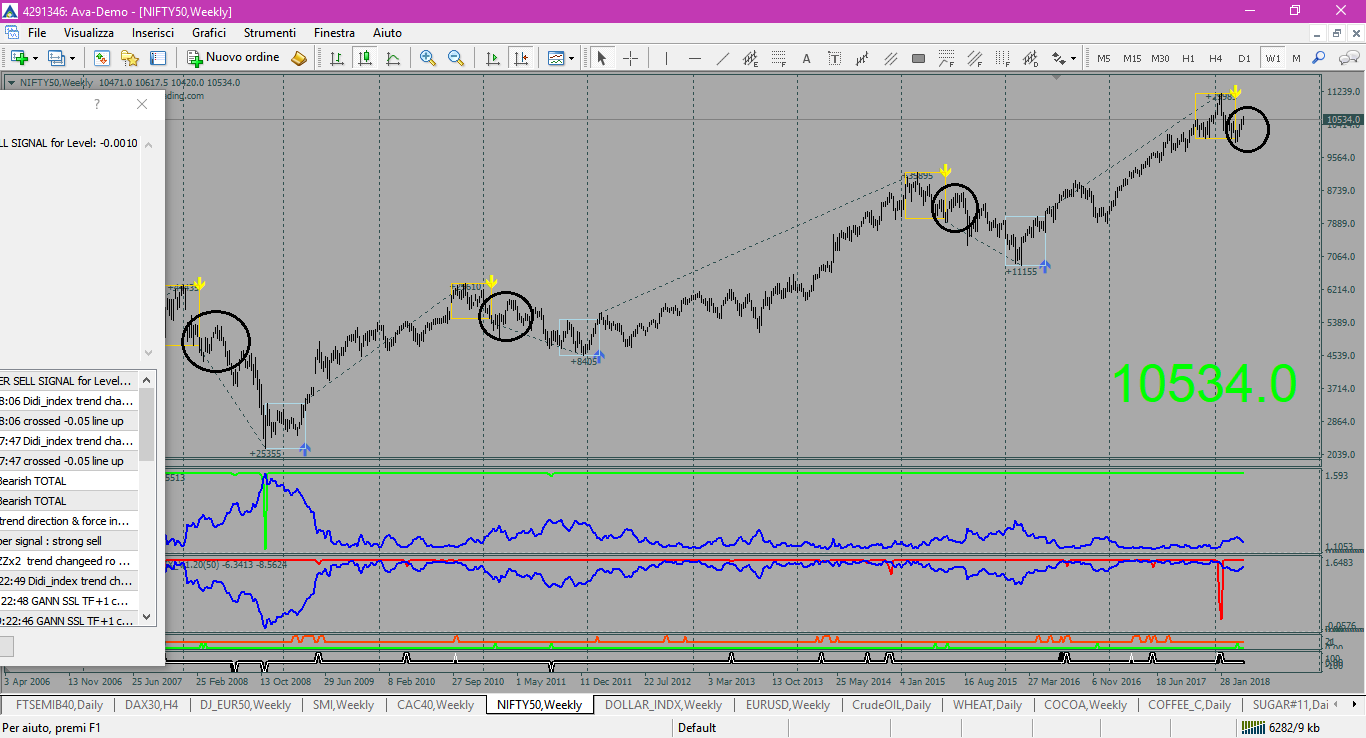Close the alert dialog
Screen dimensions: 1366x738
pyautogui.click(x=142, y=104)
